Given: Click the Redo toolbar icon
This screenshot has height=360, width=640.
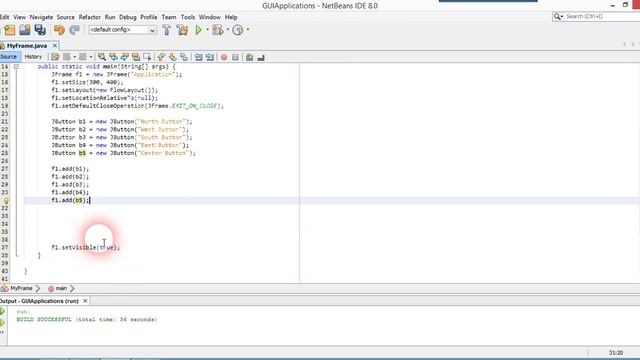Looking at the screenshot, I should click(74, 30).
